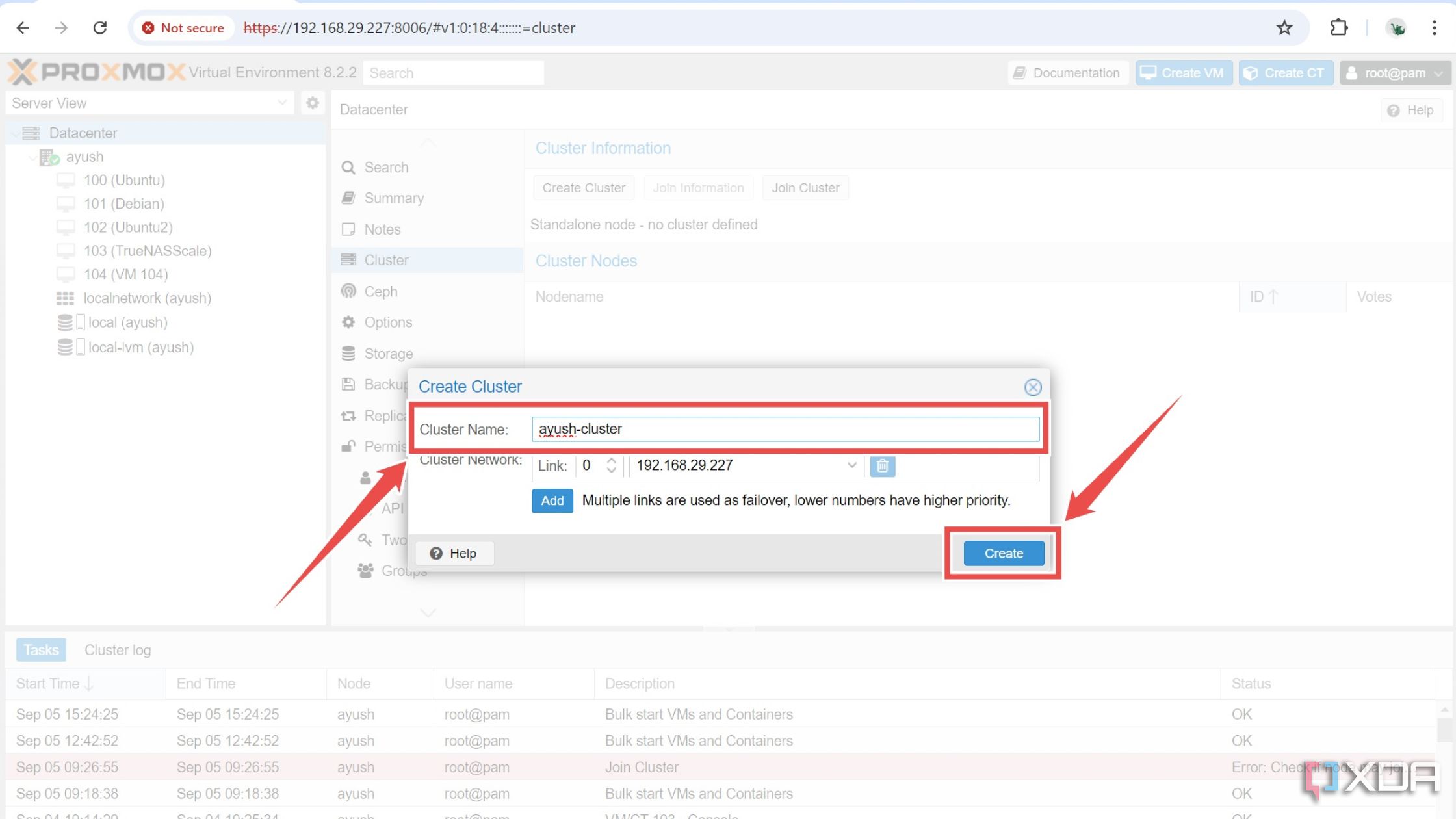
Task: Click the browser forward arrow
Action: tap(61, 28)
